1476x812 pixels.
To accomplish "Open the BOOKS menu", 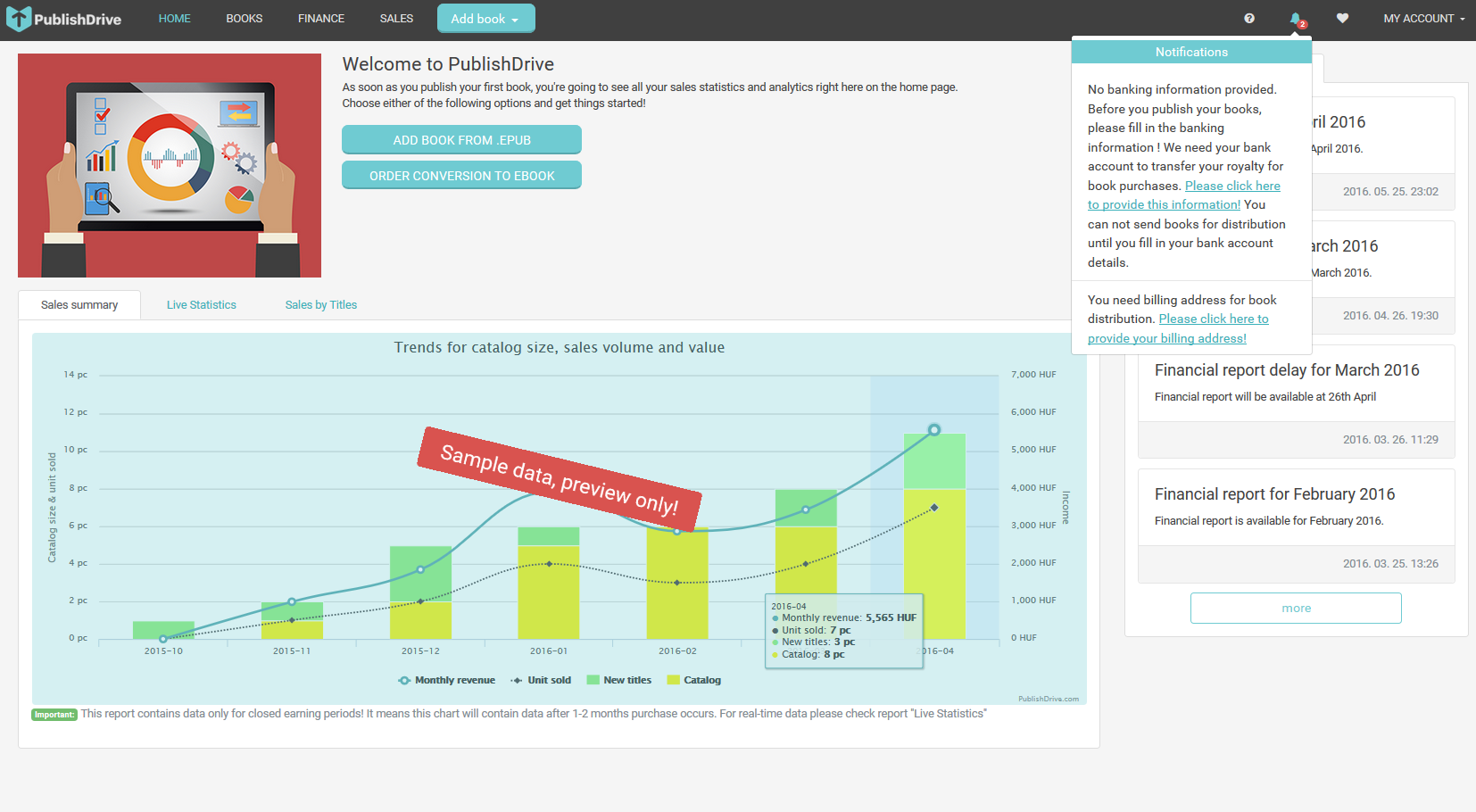I will tap(245, 19).
